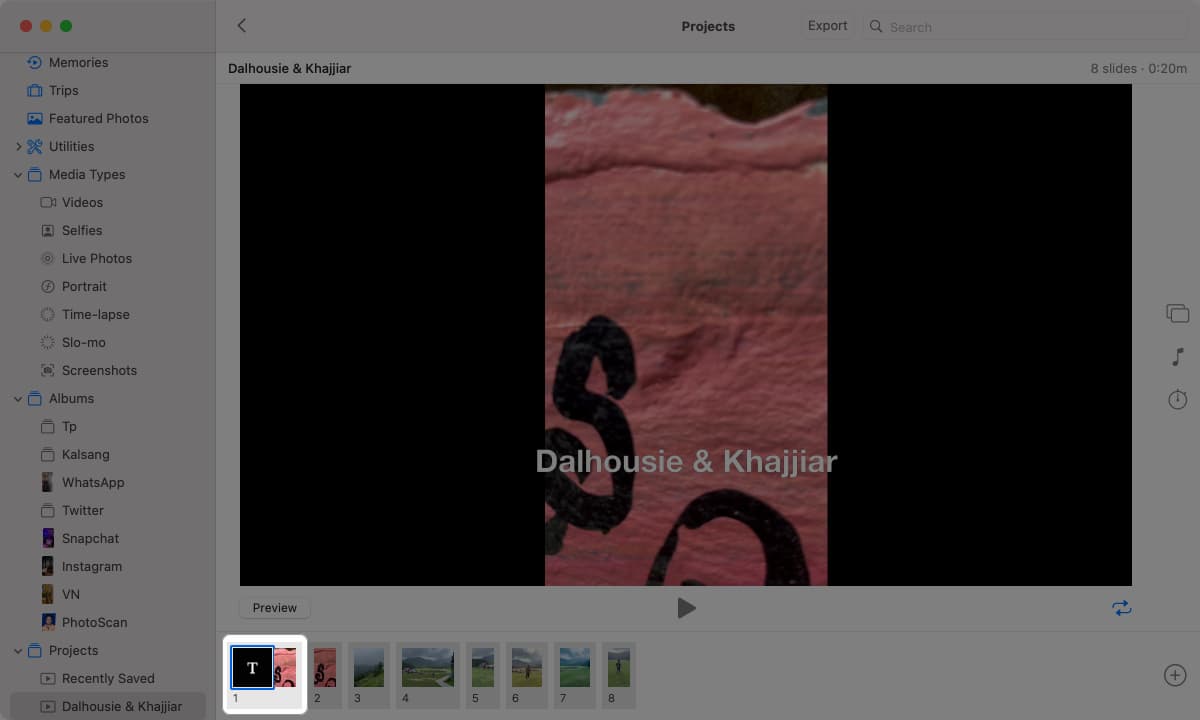Select the Albums folder label
Viewport: 1200px width, 720px height.
click(x=71, y=398)
